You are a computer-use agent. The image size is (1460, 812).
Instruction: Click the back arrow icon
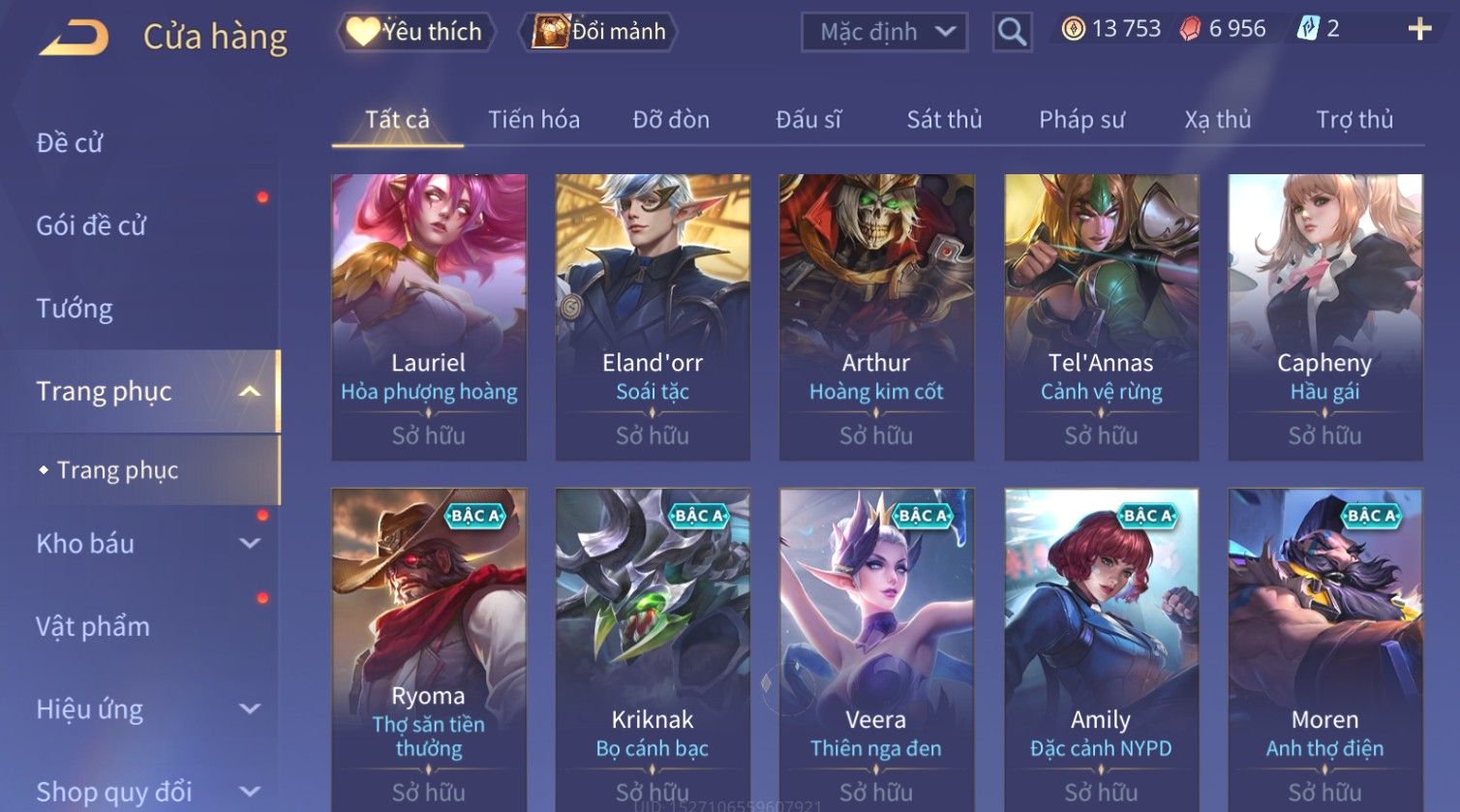click(x=74, y=37)
